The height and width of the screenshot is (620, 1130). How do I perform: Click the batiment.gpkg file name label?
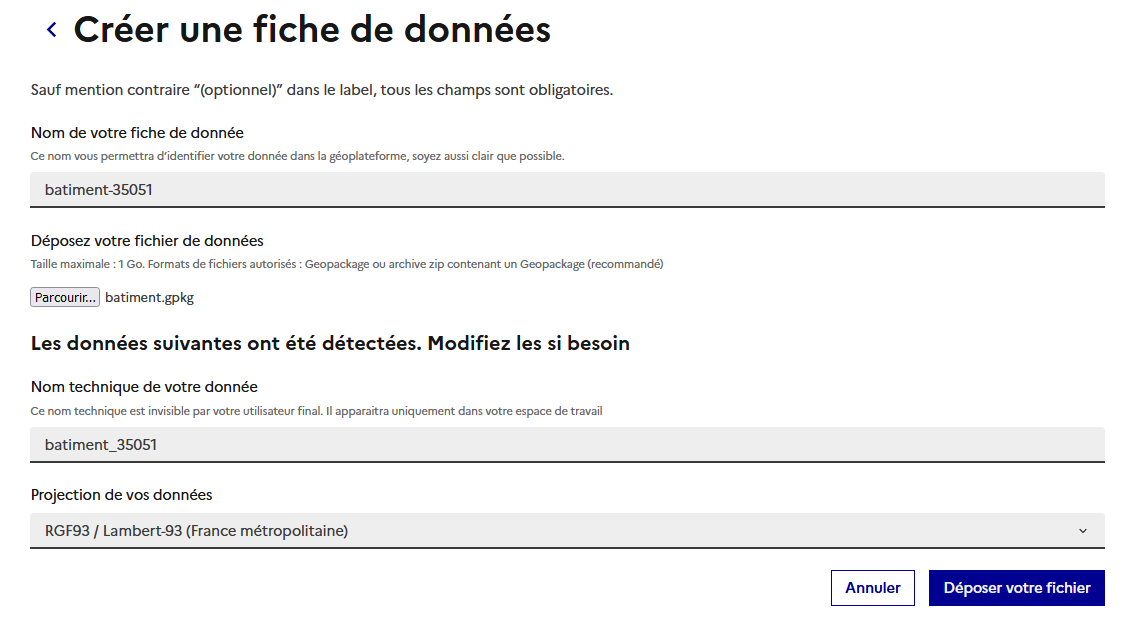point(149,297)
